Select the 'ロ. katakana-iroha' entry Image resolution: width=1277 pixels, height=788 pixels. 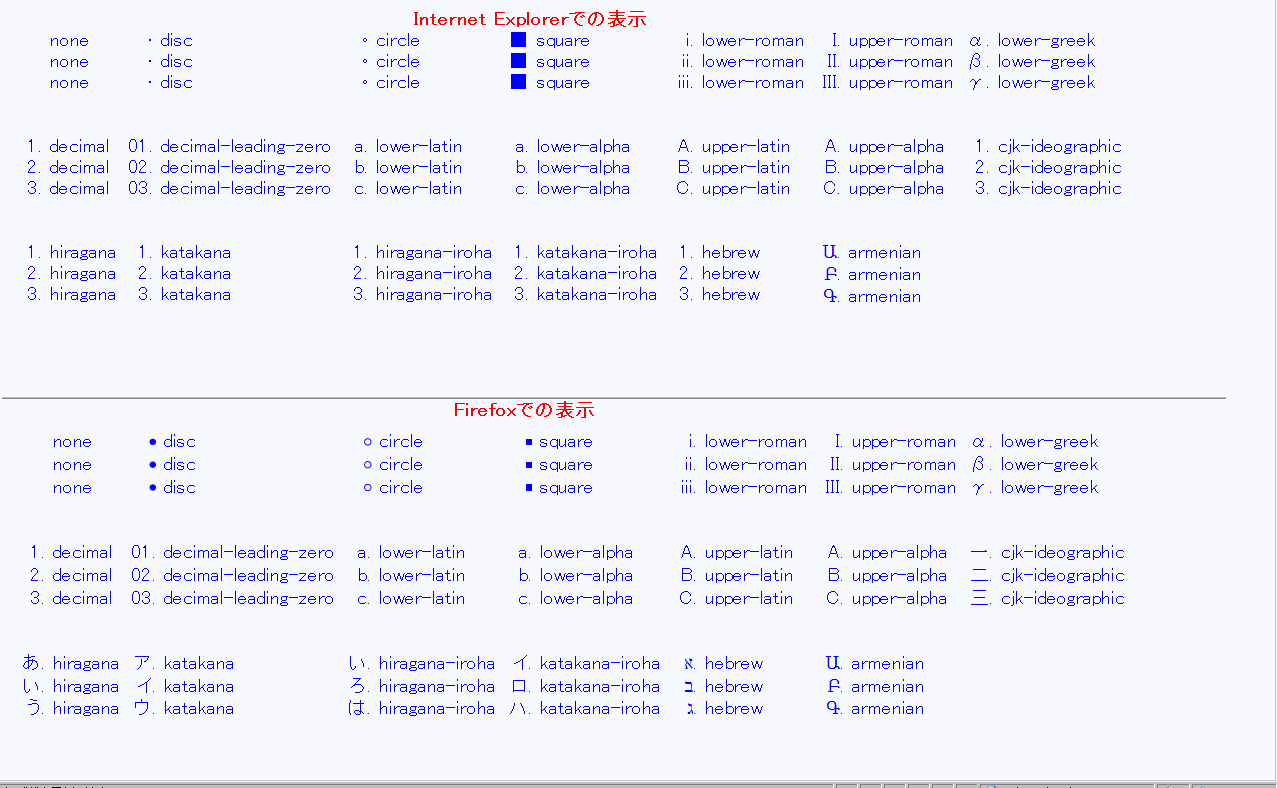585,687
